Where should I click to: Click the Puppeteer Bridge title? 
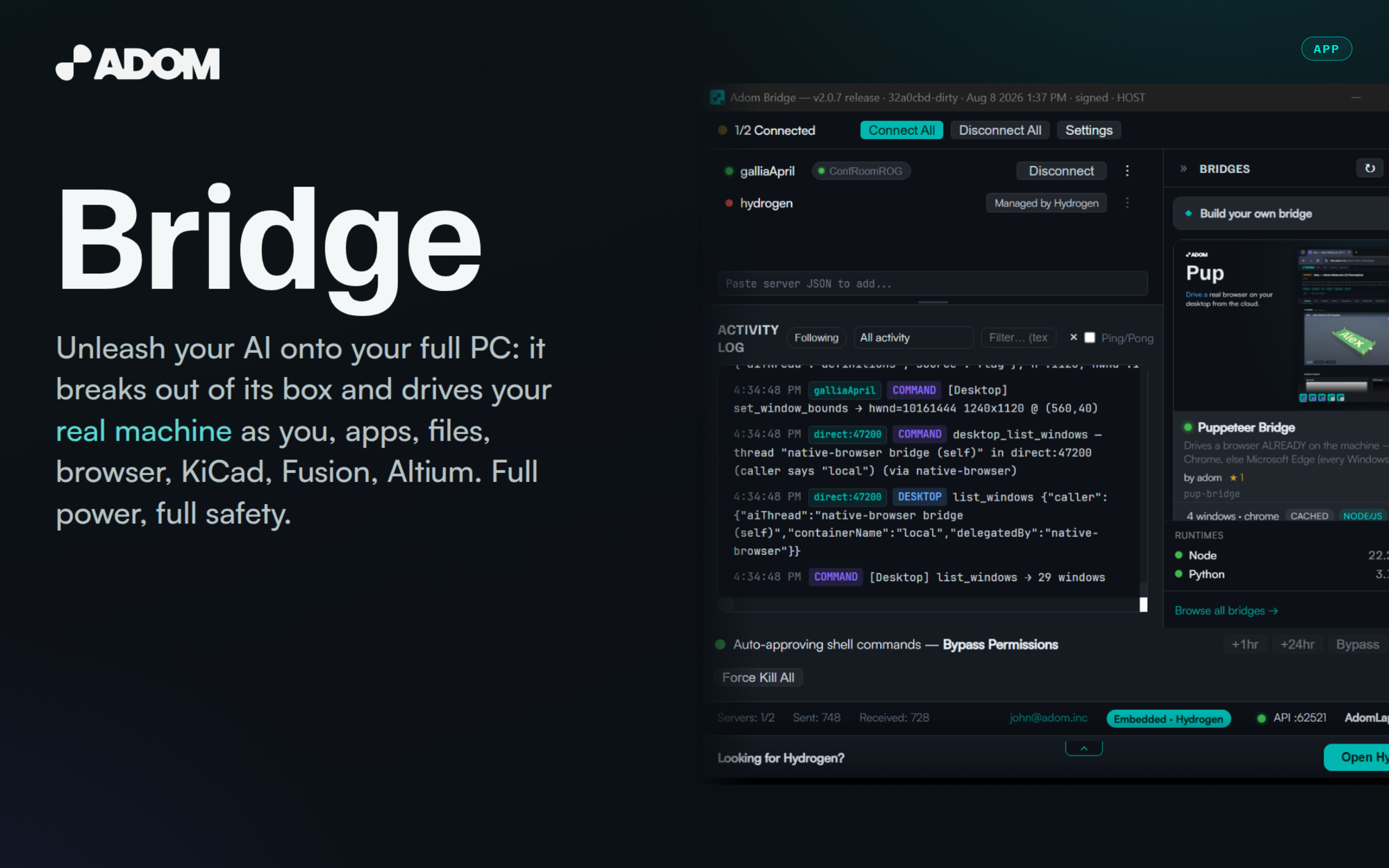coord(1246,427)
